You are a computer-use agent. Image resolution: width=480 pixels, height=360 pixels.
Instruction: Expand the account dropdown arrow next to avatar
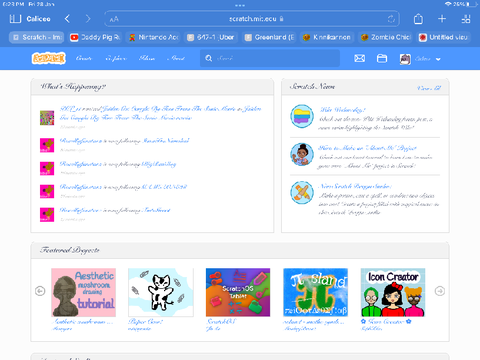pos(438,59)
